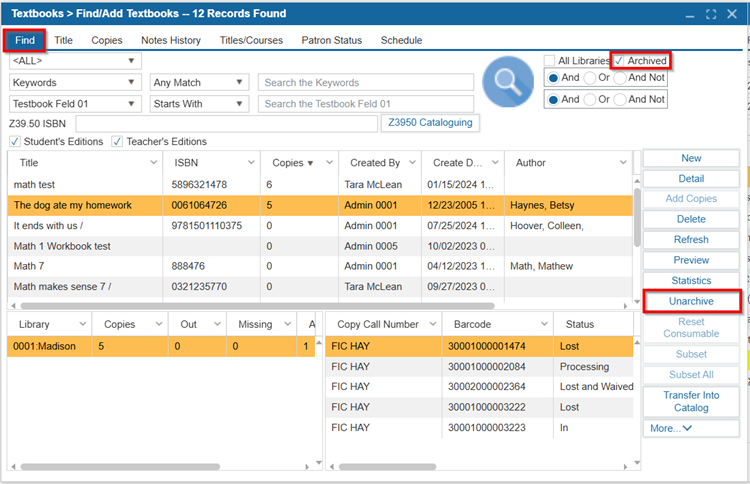Click the magnifying glass search icon

click(508, 82)
